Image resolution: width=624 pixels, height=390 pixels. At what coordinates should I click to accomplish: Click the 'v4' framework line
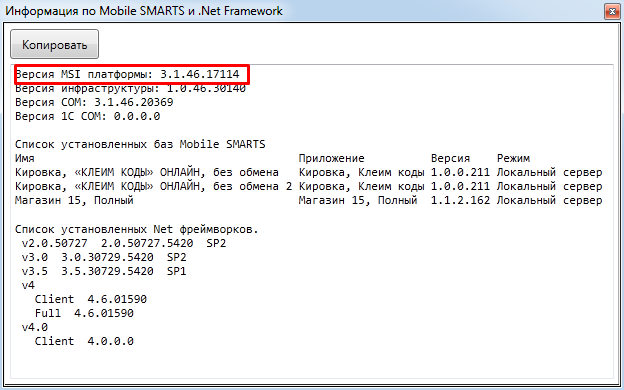point(28,285)
